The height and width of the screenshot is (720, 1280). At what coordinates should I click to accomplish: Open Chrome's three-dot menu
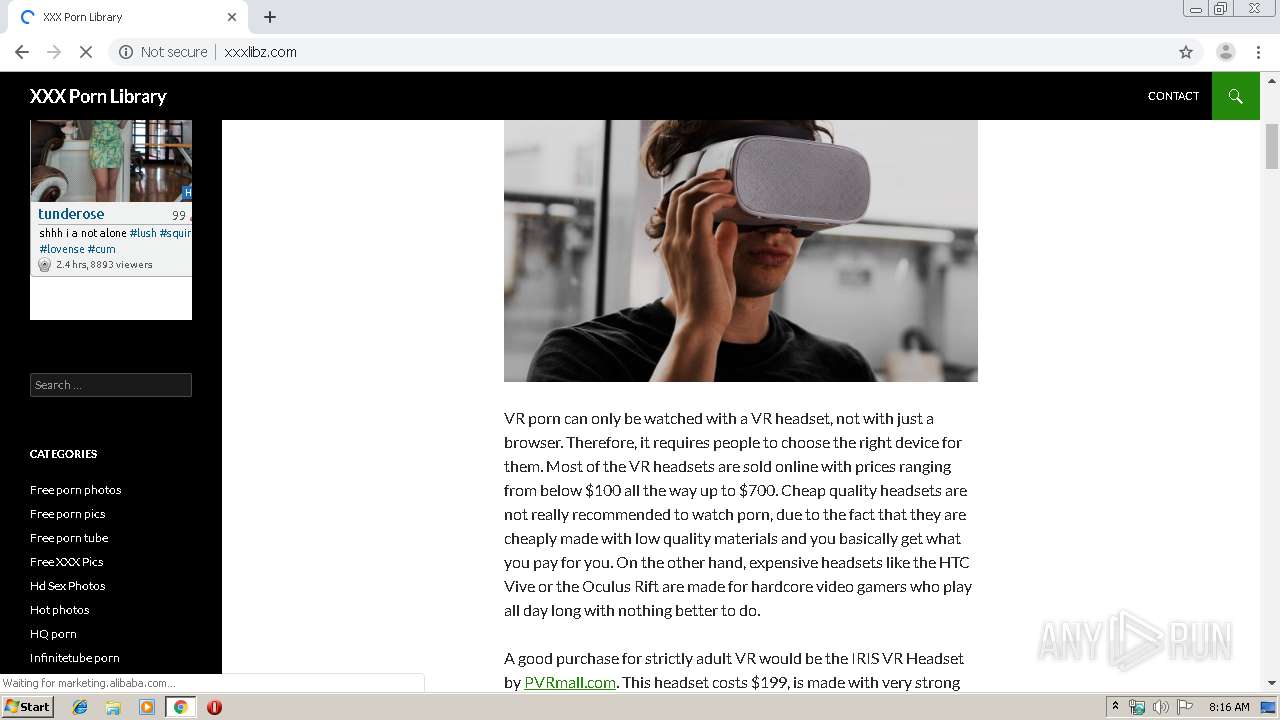[1258, 52]
